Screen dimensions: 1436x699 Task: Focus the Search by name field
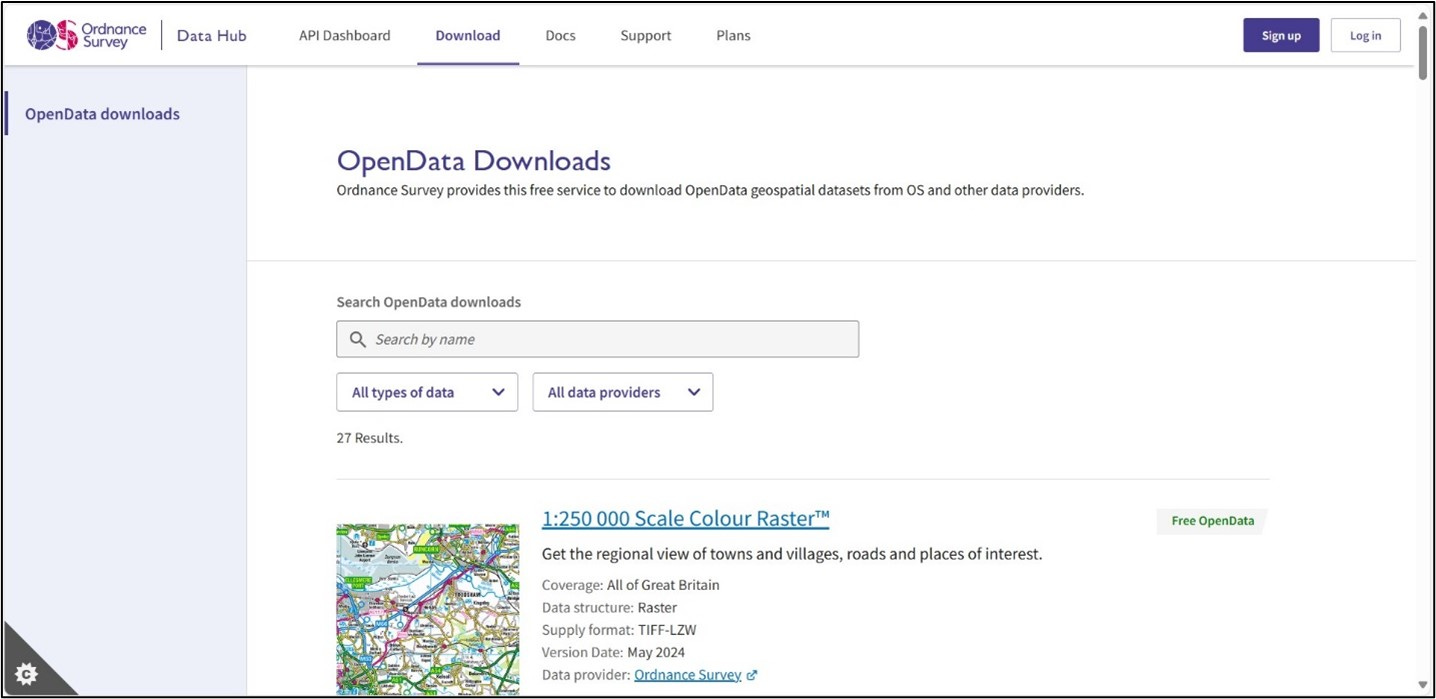click(597, 339)
